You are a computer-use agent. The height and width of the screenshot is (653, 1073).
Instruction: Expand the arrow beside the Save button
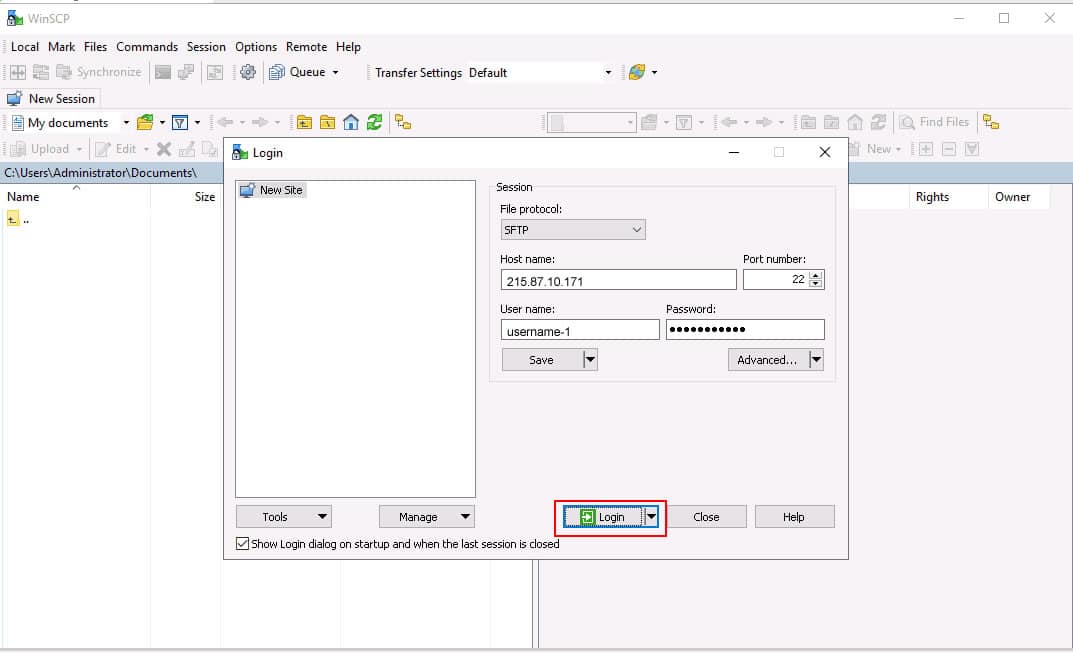tap(590, 359)
